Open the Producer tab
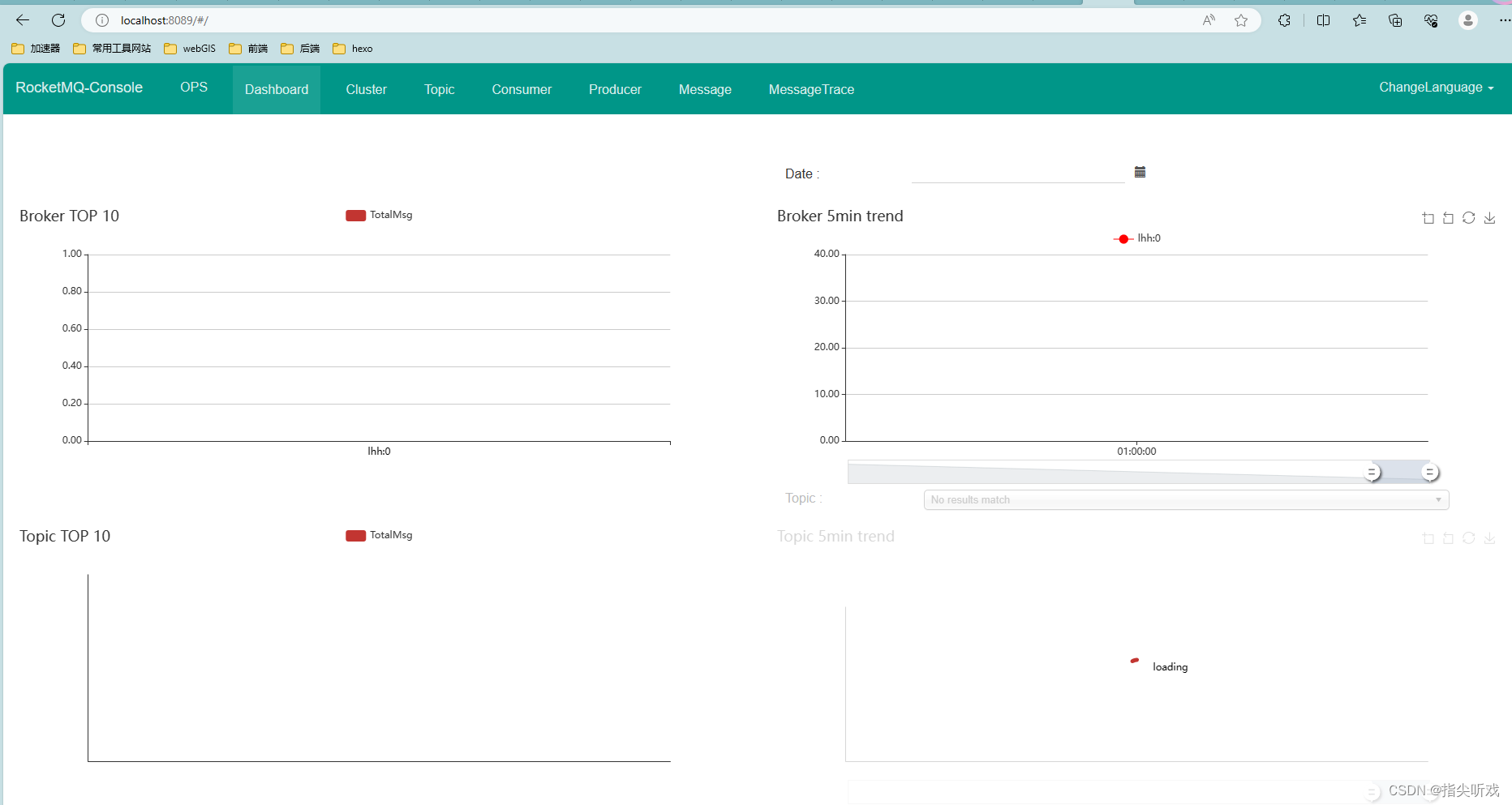 (x=615, y=89)
